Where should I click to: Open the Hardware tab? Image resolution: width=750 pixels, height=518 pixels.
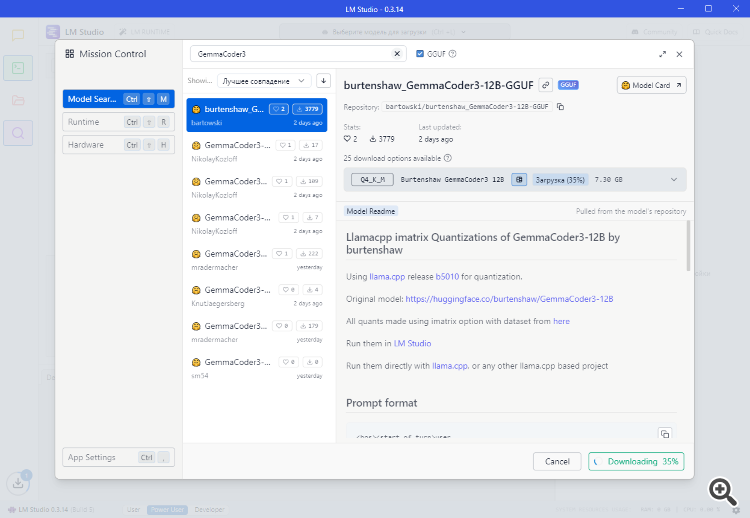(119, 145)
